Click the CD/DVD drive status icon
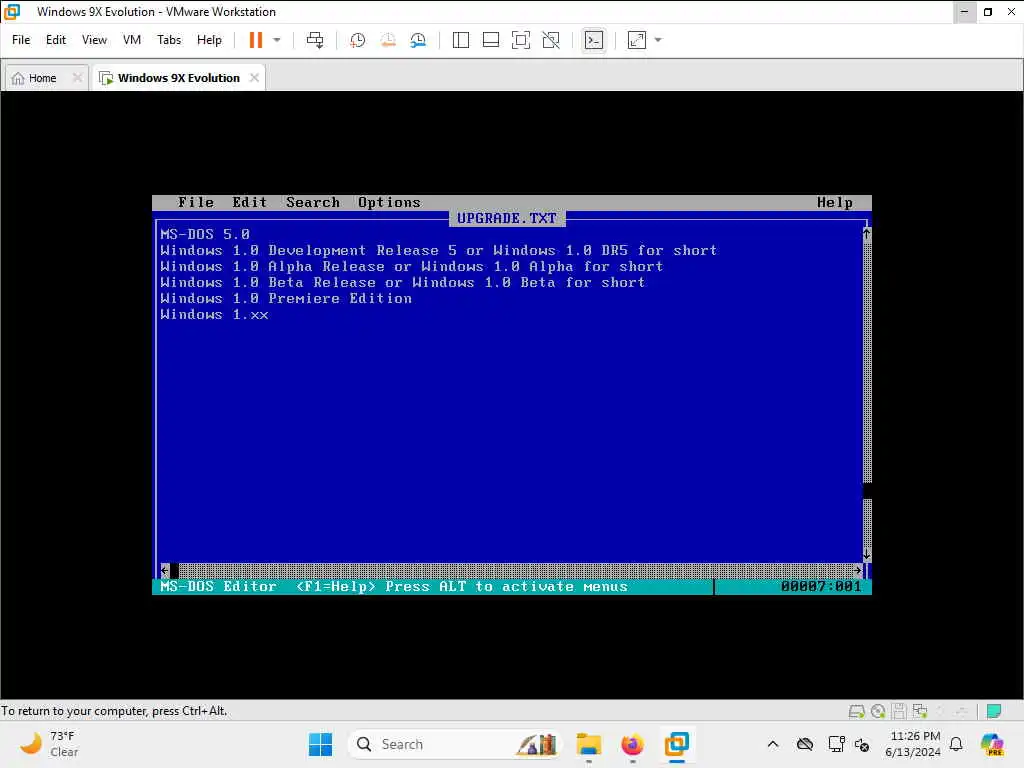 pyautogui.click(x=878, y=711)
